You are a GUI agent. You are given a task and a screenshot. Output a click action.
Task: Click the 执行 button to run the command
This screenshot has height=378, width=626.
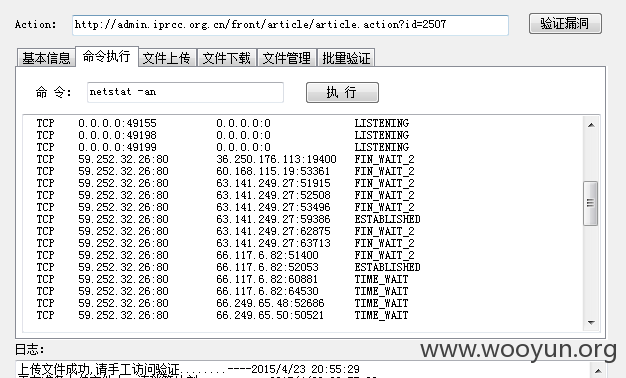342,93
